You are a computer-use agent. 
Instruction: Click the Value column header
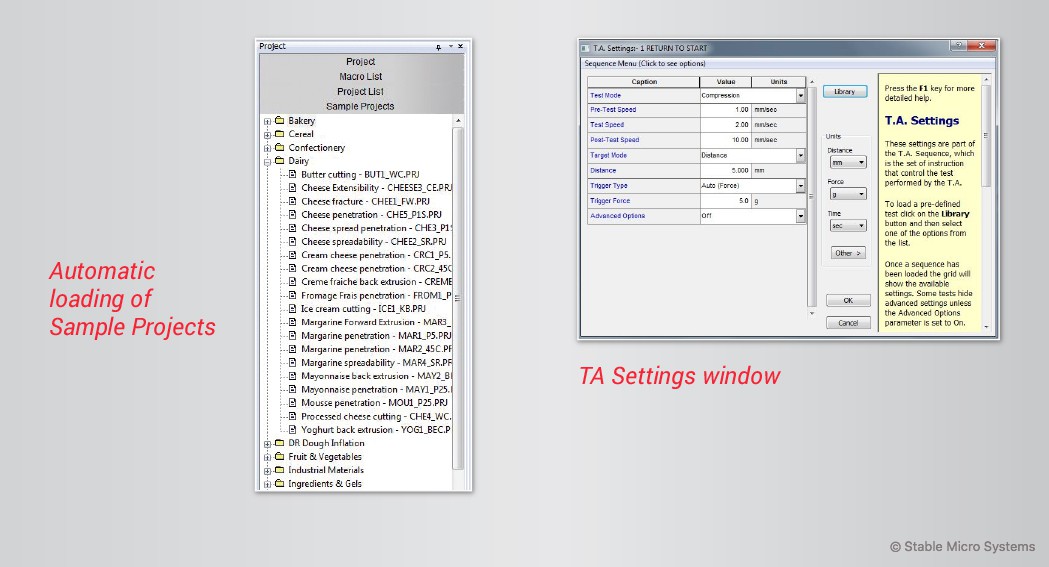(726, 82)
